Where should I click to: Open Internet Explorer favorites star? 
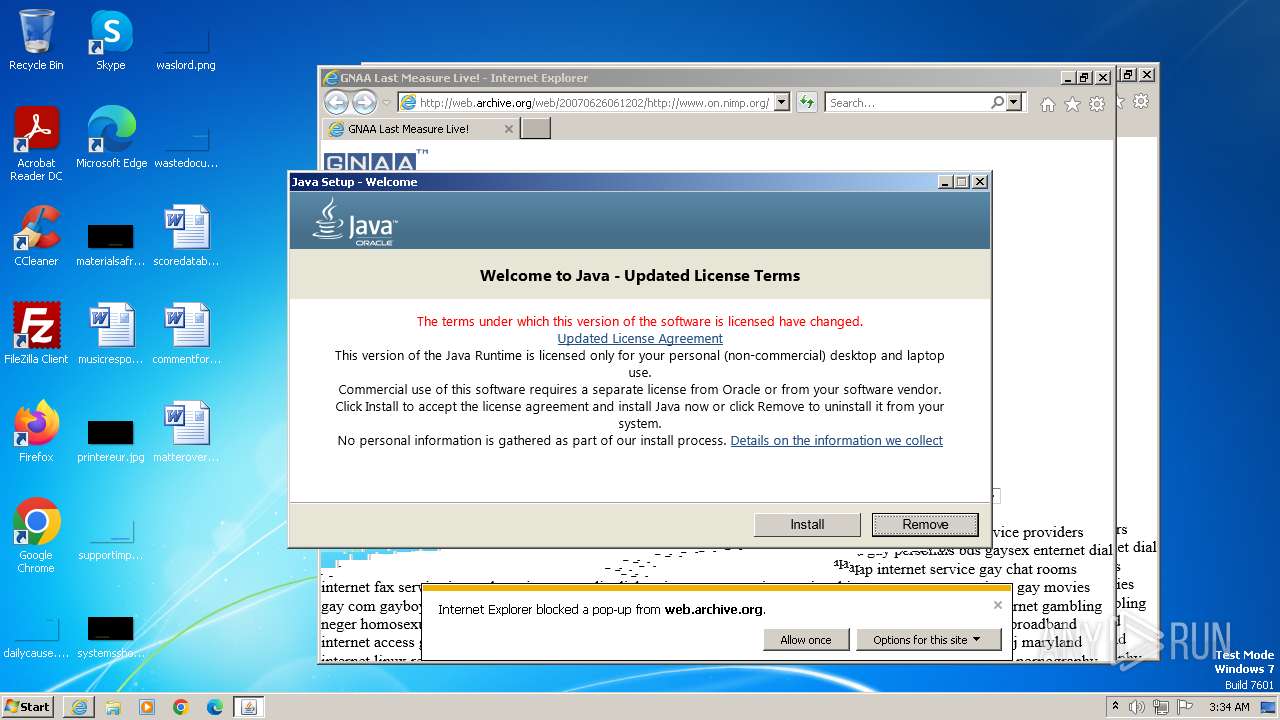tap(1072, 104)
